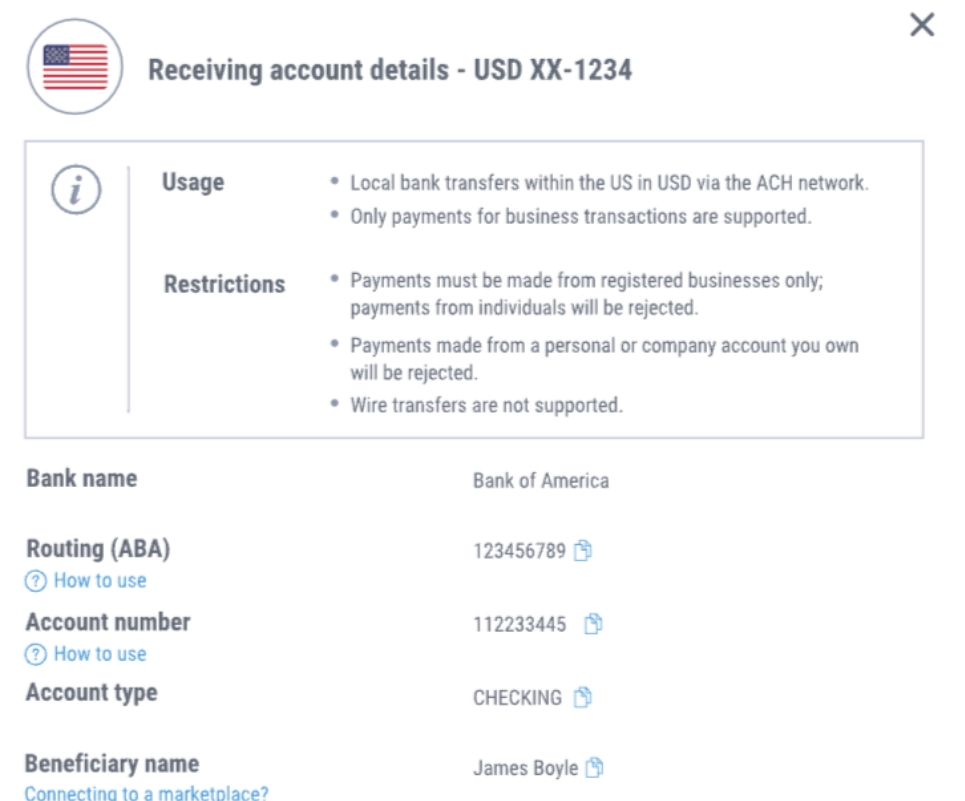This screenshot has width=965, height=801.
Task: Click the Receiving account details heading
Action: [390, 70]
